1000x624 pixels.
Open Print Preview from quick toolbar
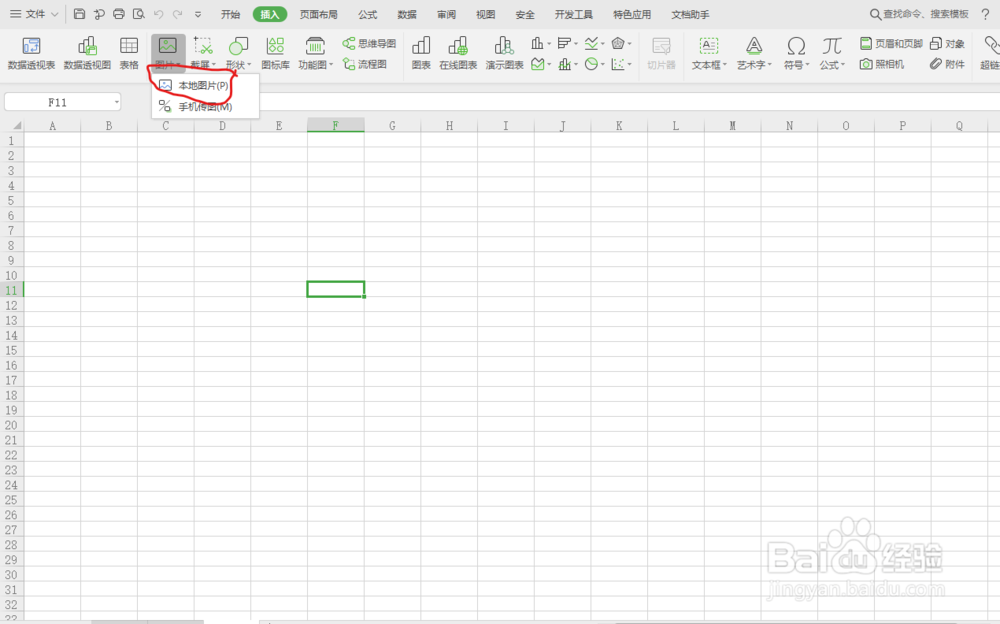pyautogui.click(x=138, y=13)
